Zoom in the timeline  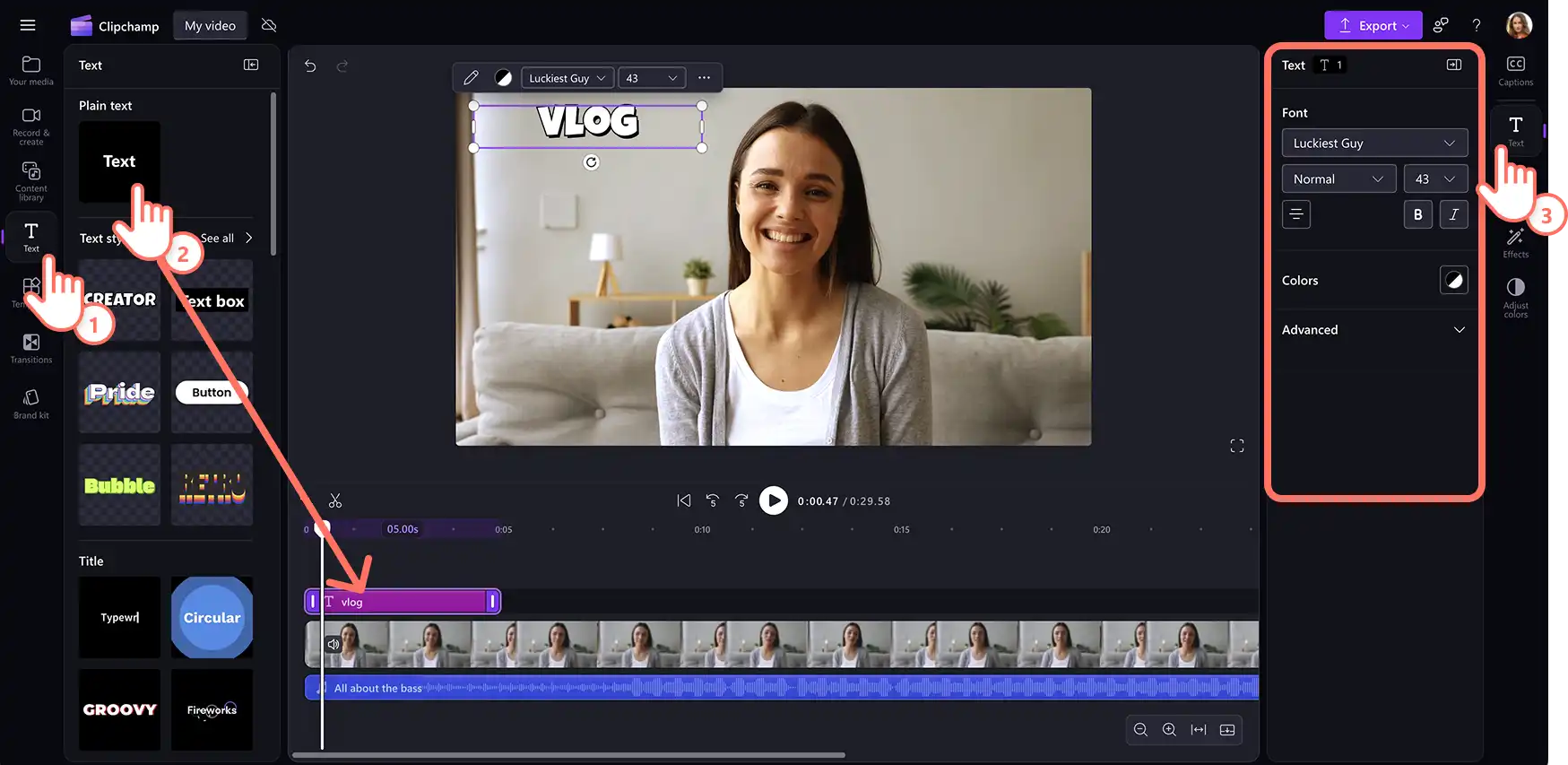[1169, 729]
